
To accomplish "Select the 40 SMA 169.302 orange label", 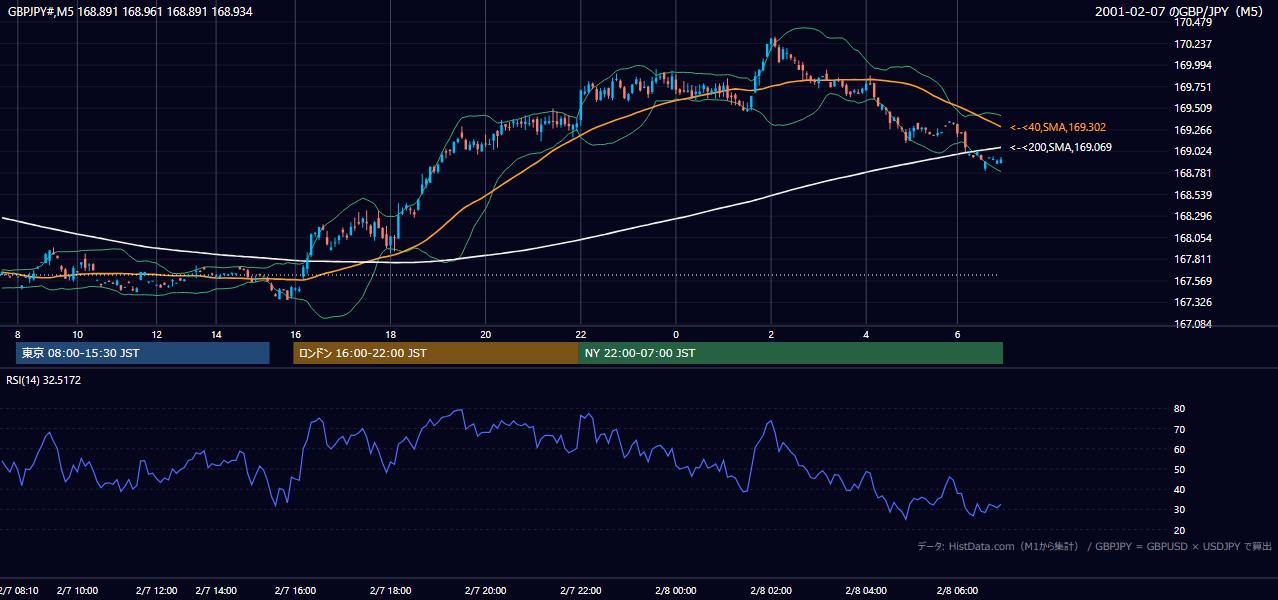I will click(x=1058, y=128).
